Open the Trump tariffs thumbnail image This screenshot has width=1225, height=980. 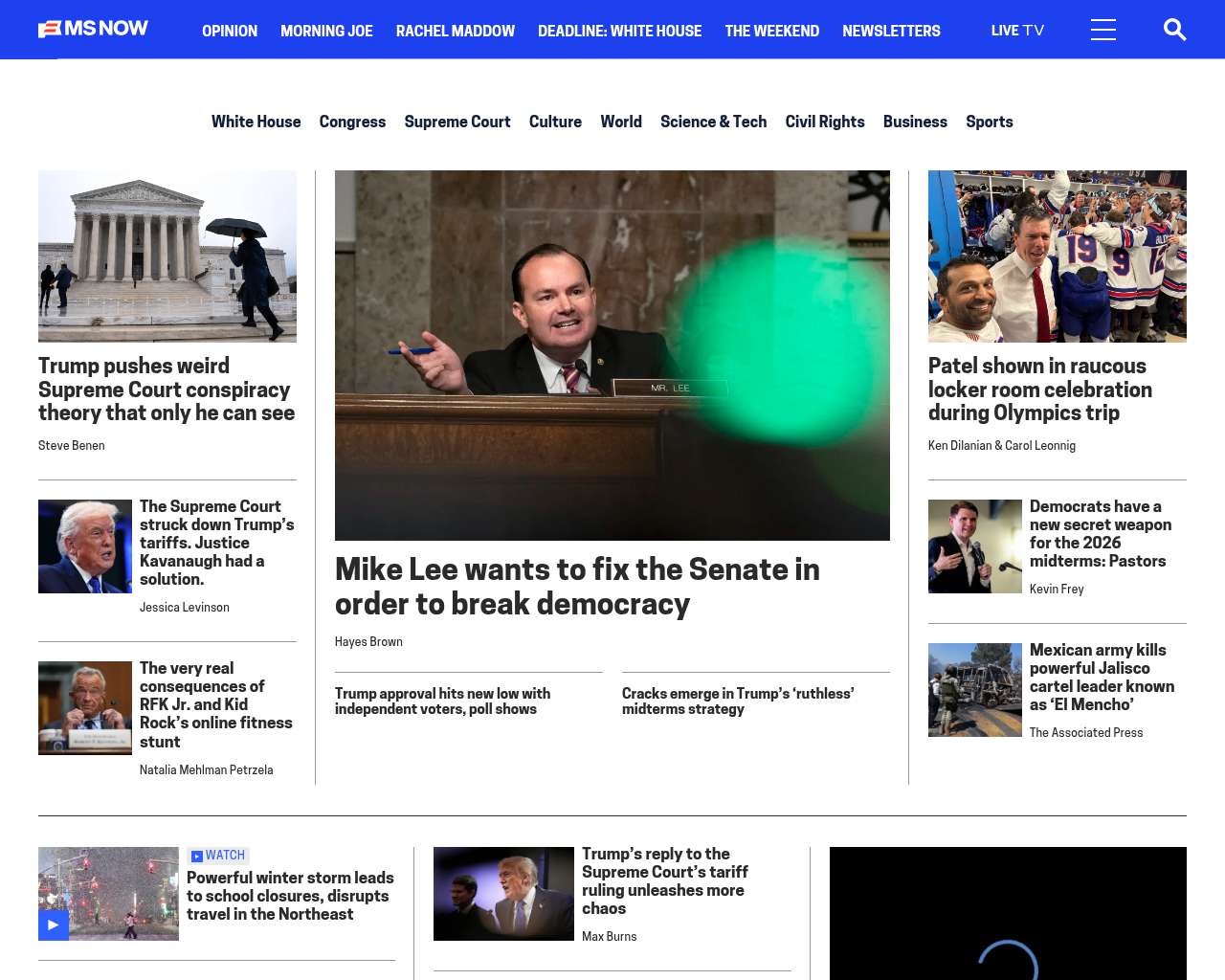point(85,546)
